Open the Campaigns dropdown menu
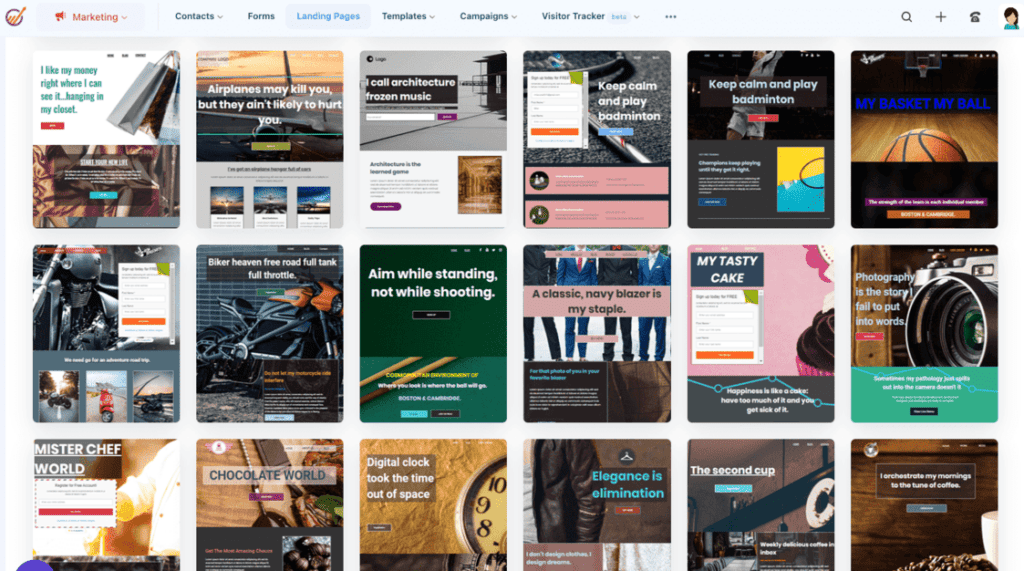The height and width of the screenshot is (571, 1024). pos(488,17)
